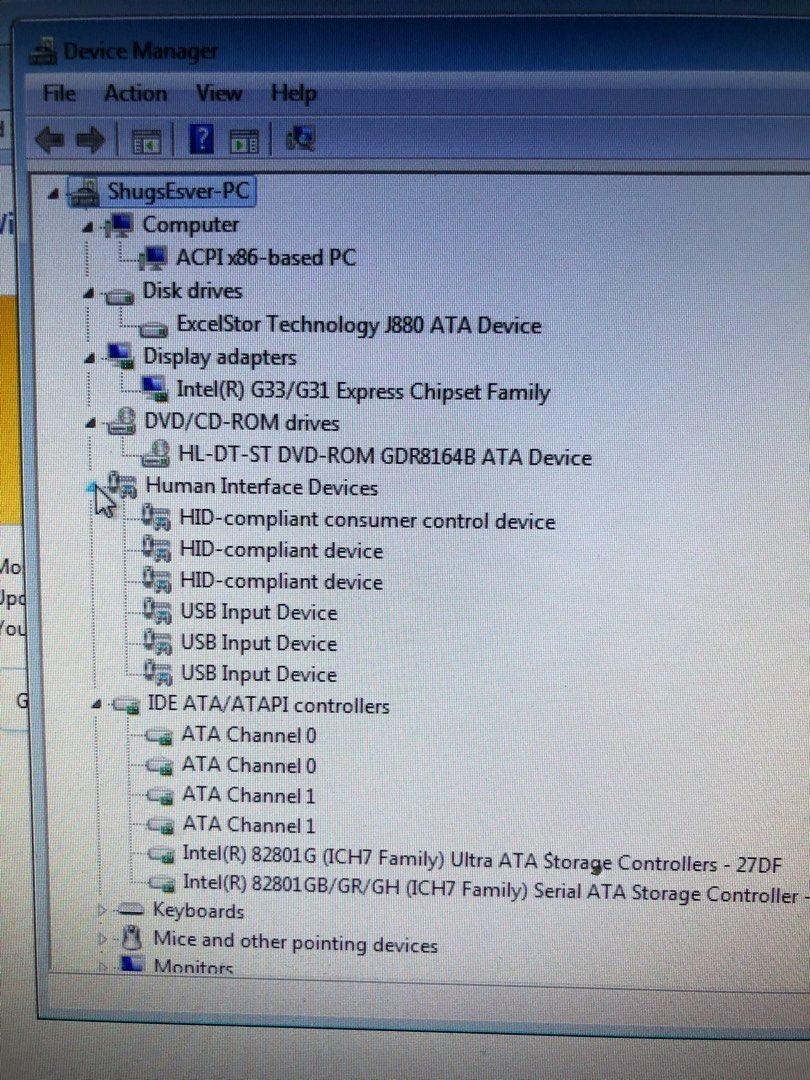This screenshot has height=1080, width=810.
Task: Click the HID-compliant consumer control device icon
Action: 156,518
